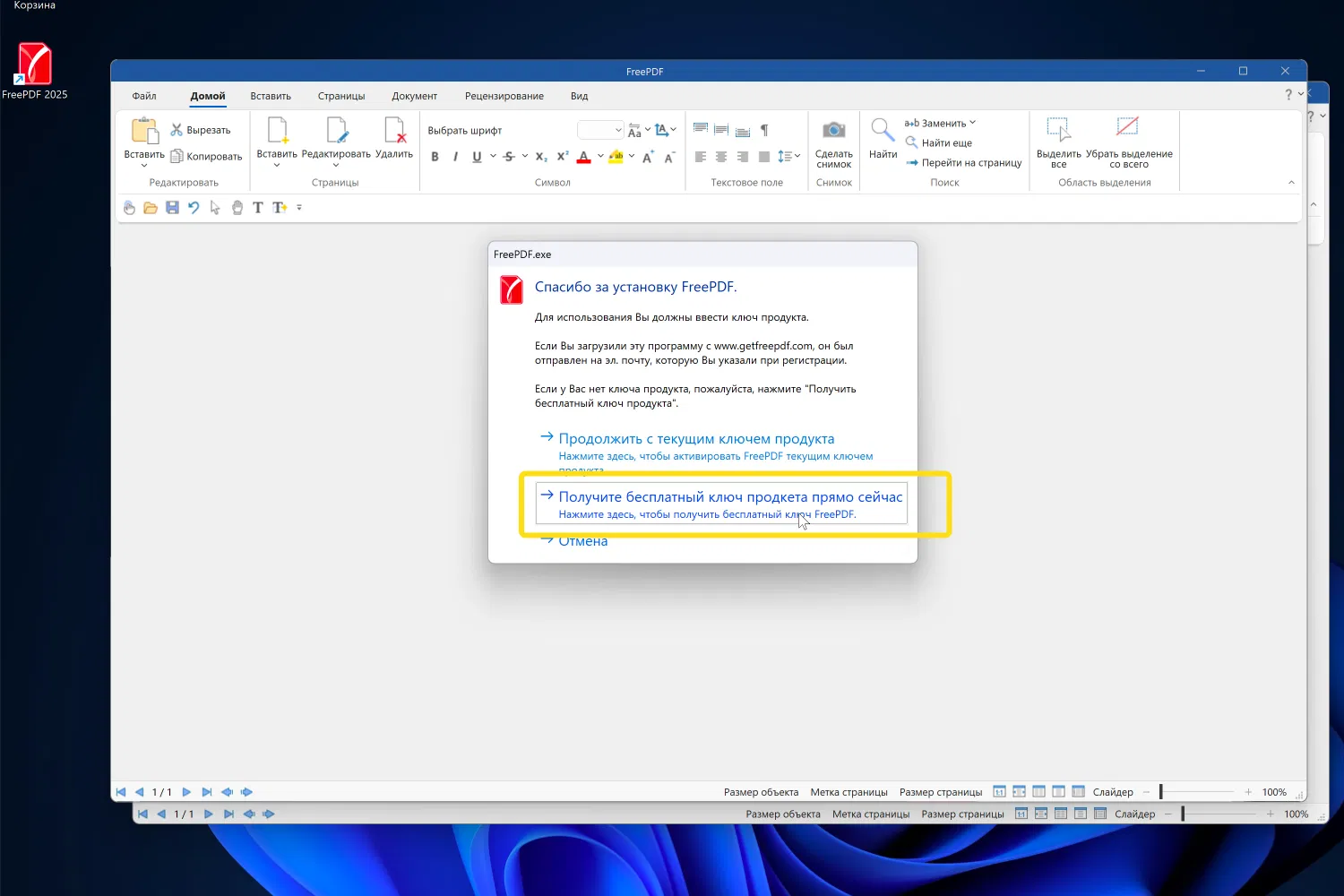
Task: Click the zoom slider handle in front window
Action: point(1161,792)
